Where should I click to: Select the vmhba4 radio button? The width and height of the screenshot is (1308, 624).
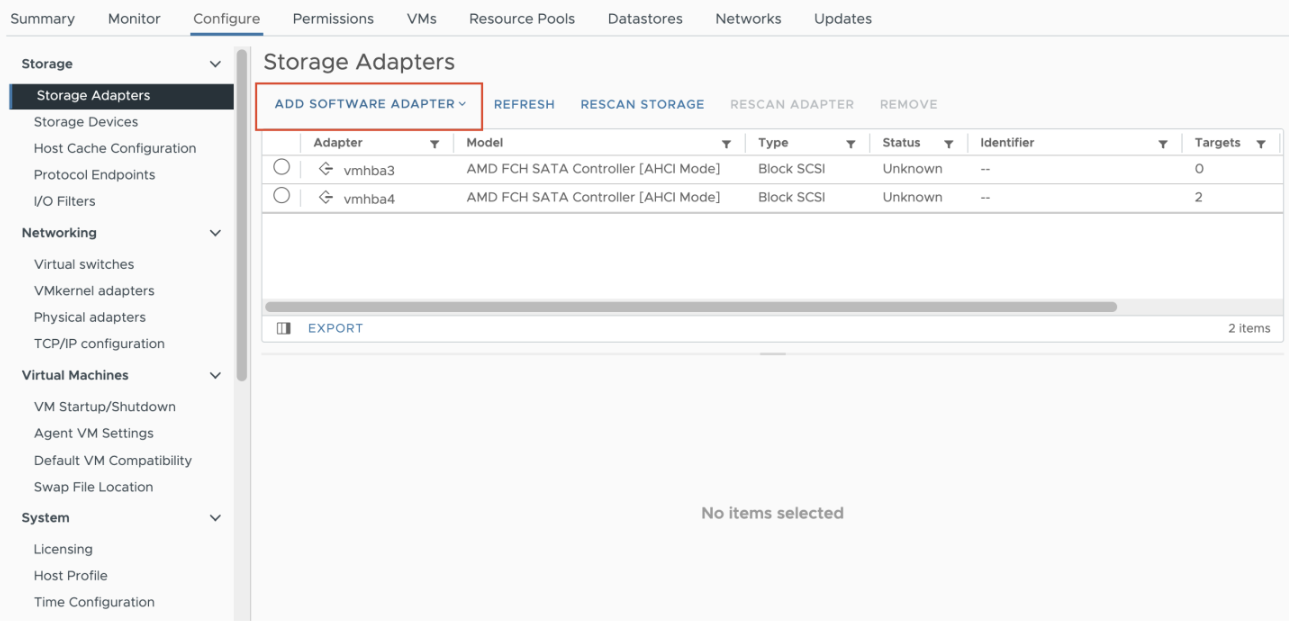click(282, 196)
